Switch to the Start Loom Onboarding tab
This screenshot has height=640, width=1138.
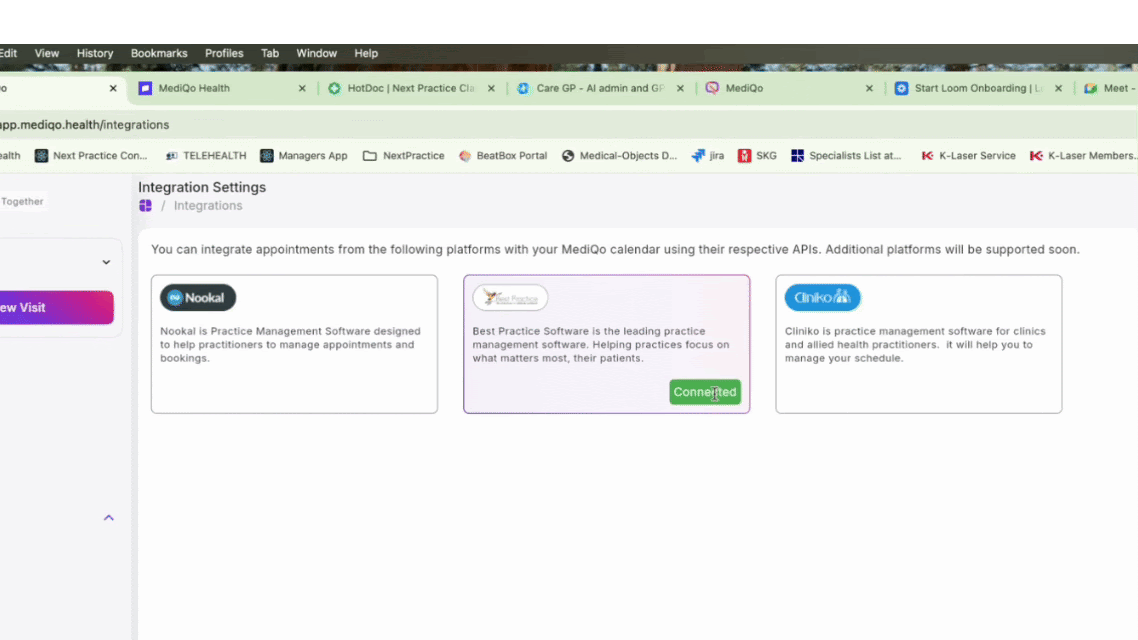tap(978, 88)
